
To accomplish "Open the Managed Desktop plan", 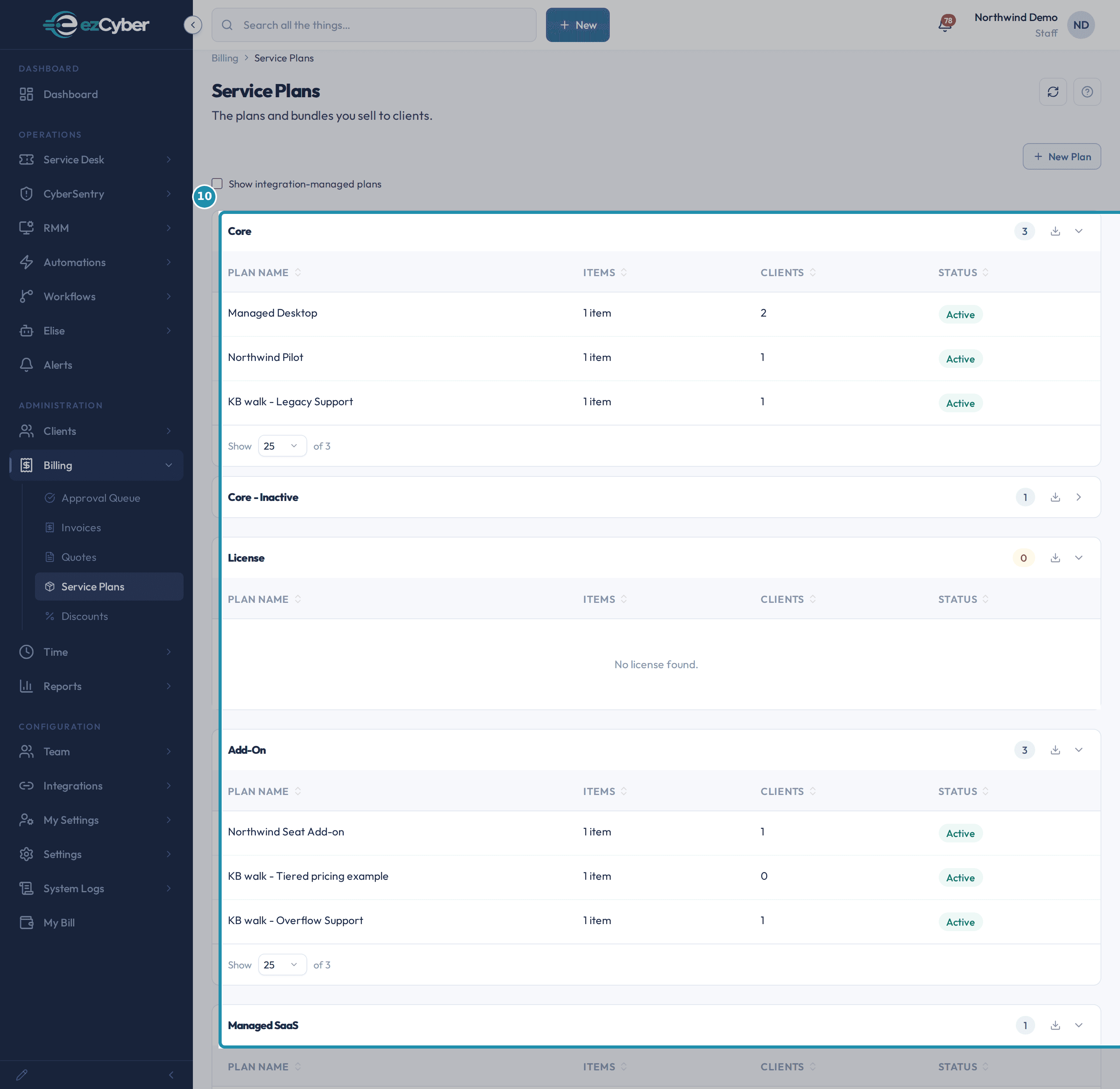I will tap(272, 313).
